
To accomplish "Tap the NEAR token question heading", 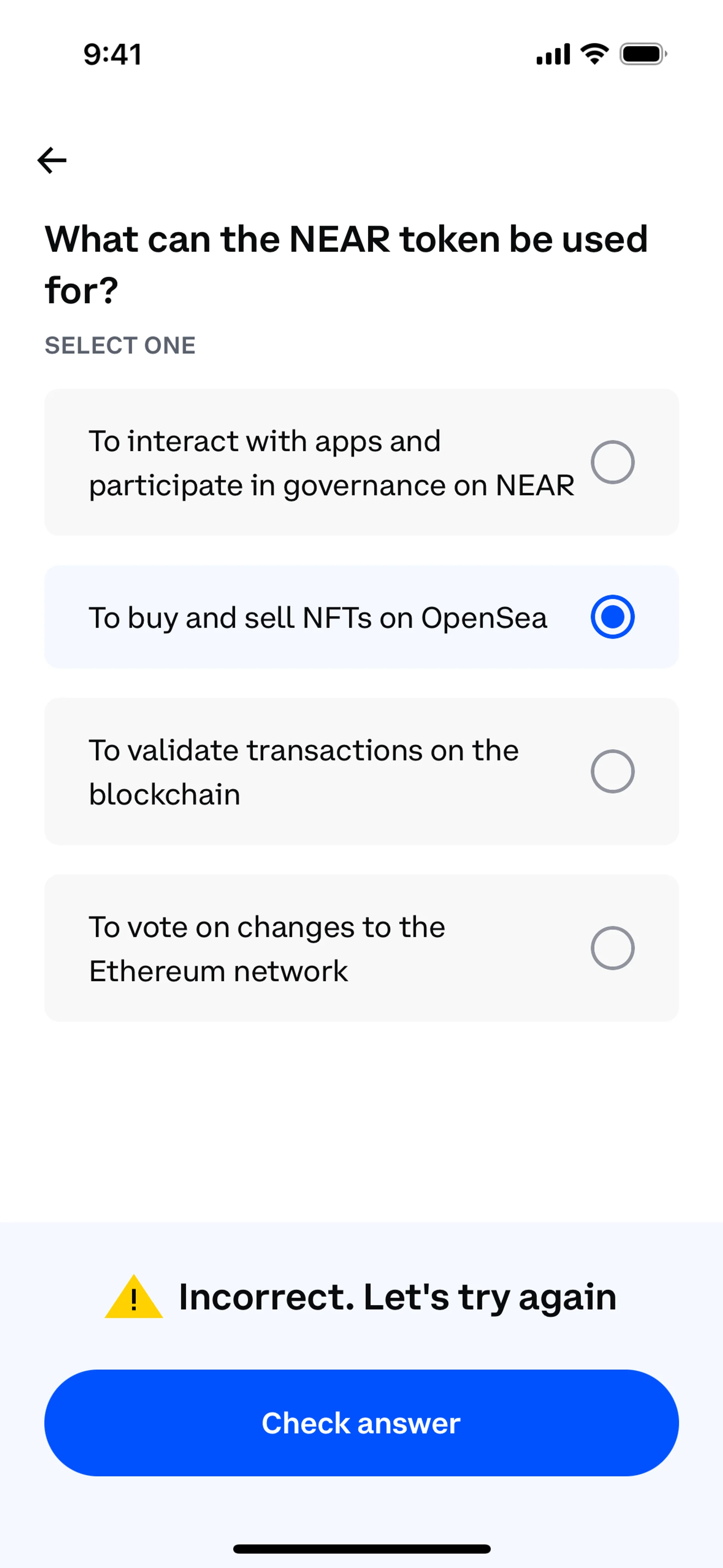I will (346, 264).
